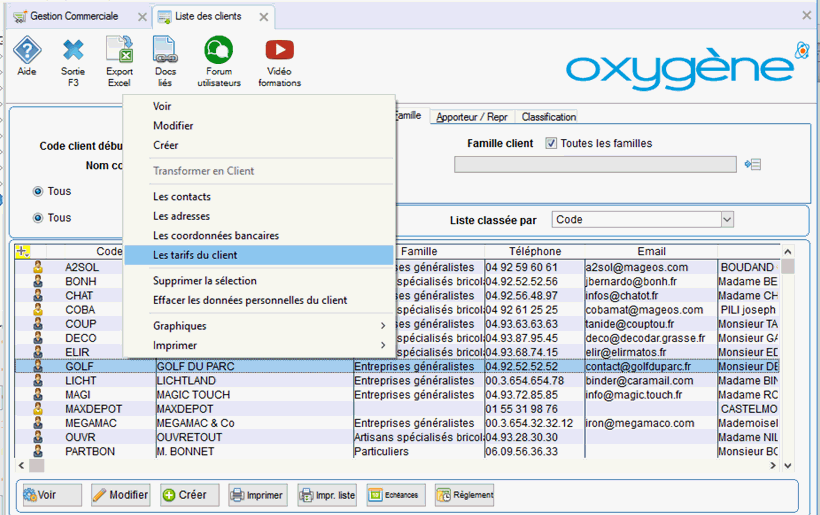Choose Supprimer la sélection

(259, 281)
